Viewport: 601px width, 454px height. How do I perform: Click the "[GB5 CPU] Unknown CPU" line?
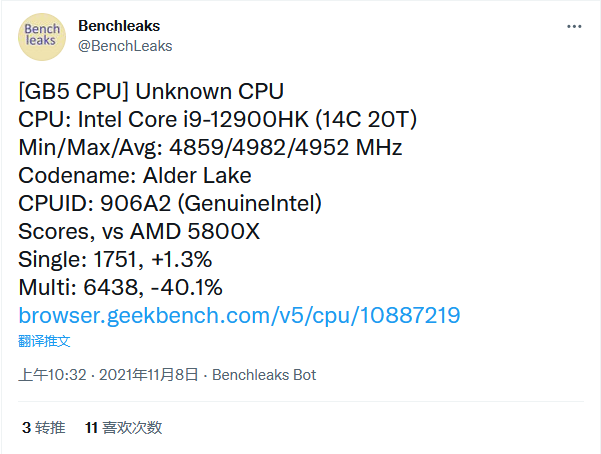[151, 91]
